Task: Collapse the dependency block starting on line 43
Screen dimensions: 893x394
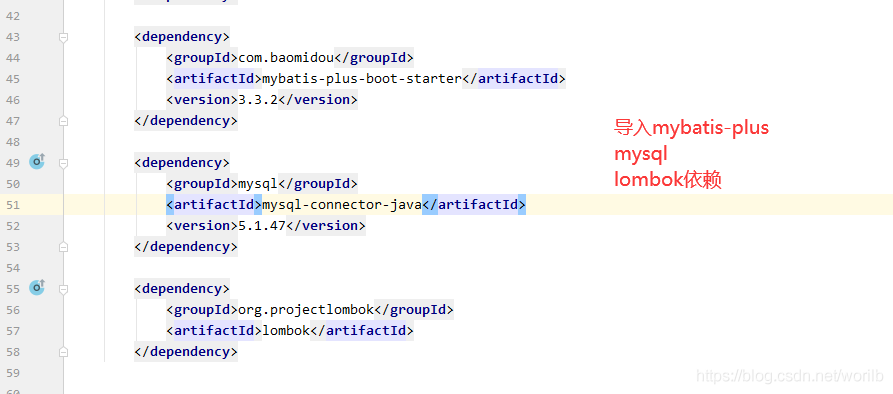Action: coord(64,37)
